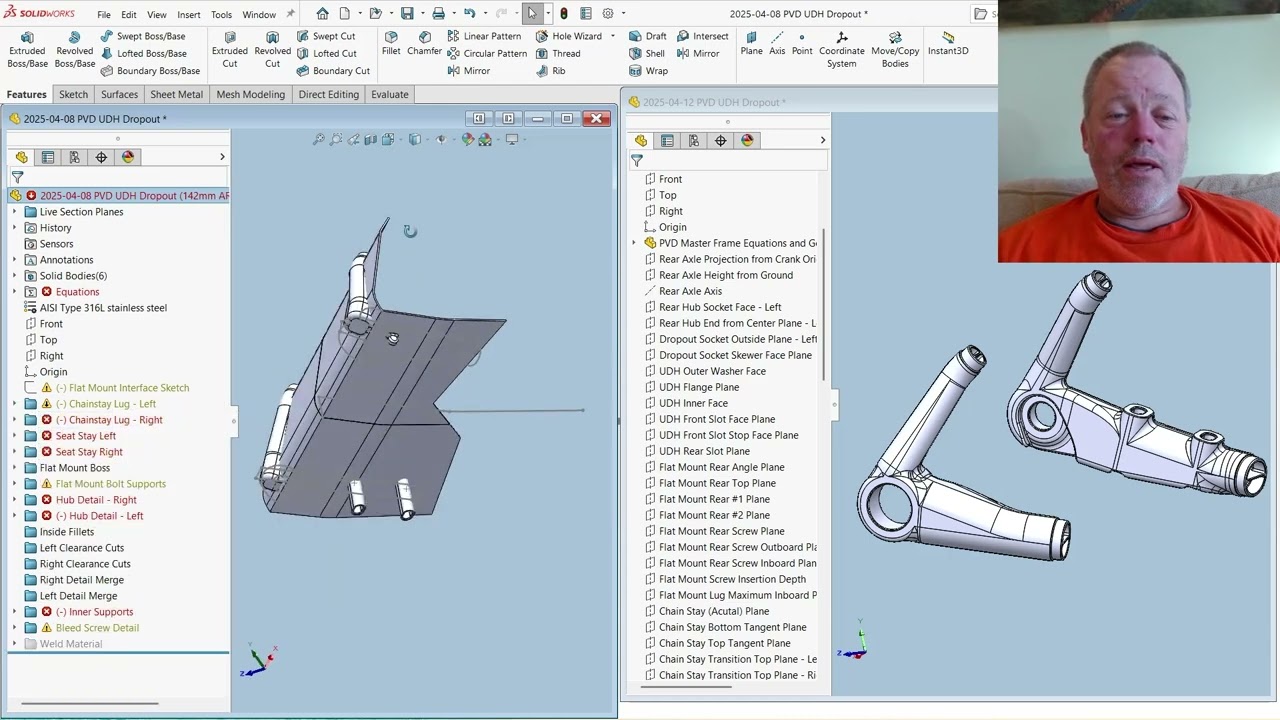Click Edit Appearance in heads-up toolbar
This screenshot has width=1280, height=720.
[x=467, y=139]
